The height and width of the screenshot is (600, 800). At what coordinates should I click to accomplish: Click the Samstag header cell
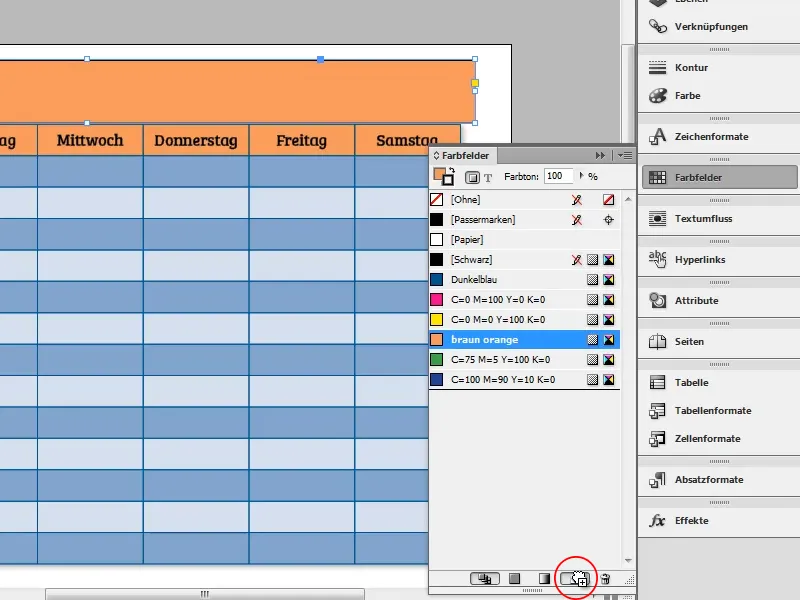click(x=407, y=140)
